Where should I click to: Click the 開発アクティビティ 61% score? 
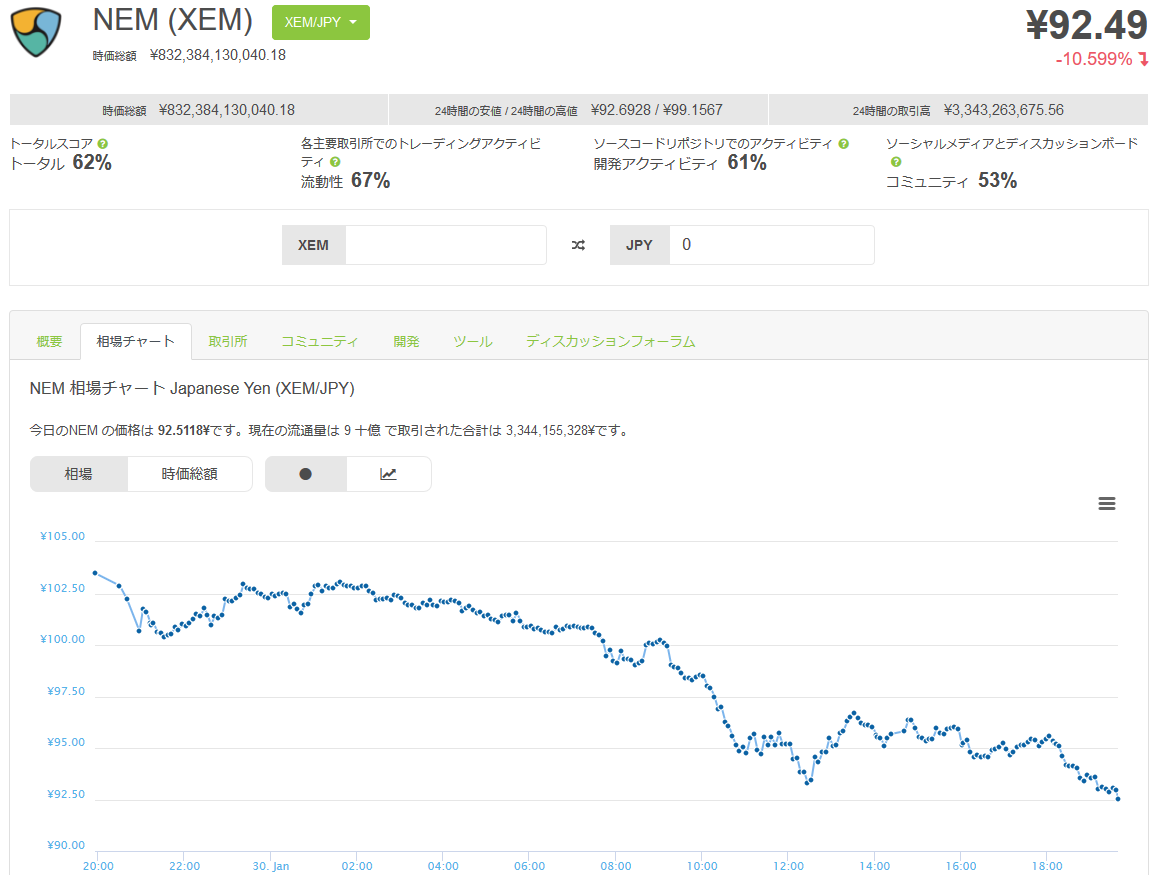click(680, 162)
